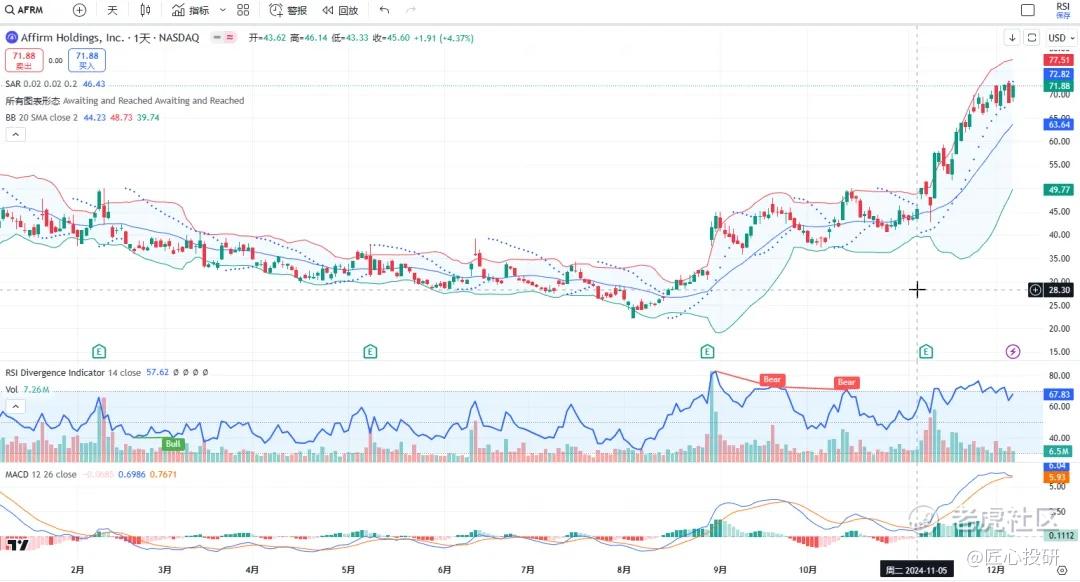Collapse the main chart indicator legend
Screen dimensions: 1080x582
click(15, 134)
